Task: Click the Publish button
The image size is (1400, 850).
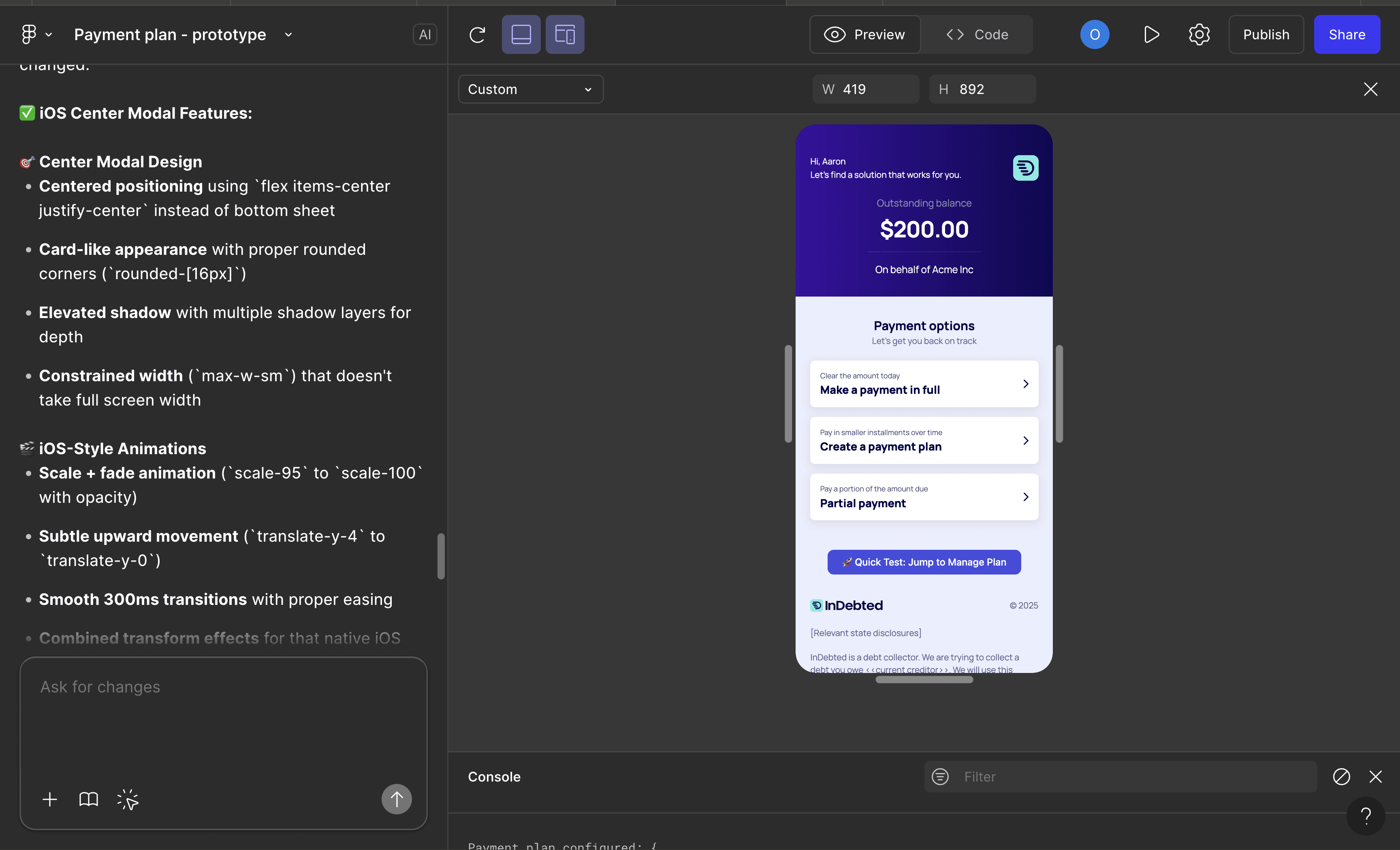Action: click(x=1266, y=35)
